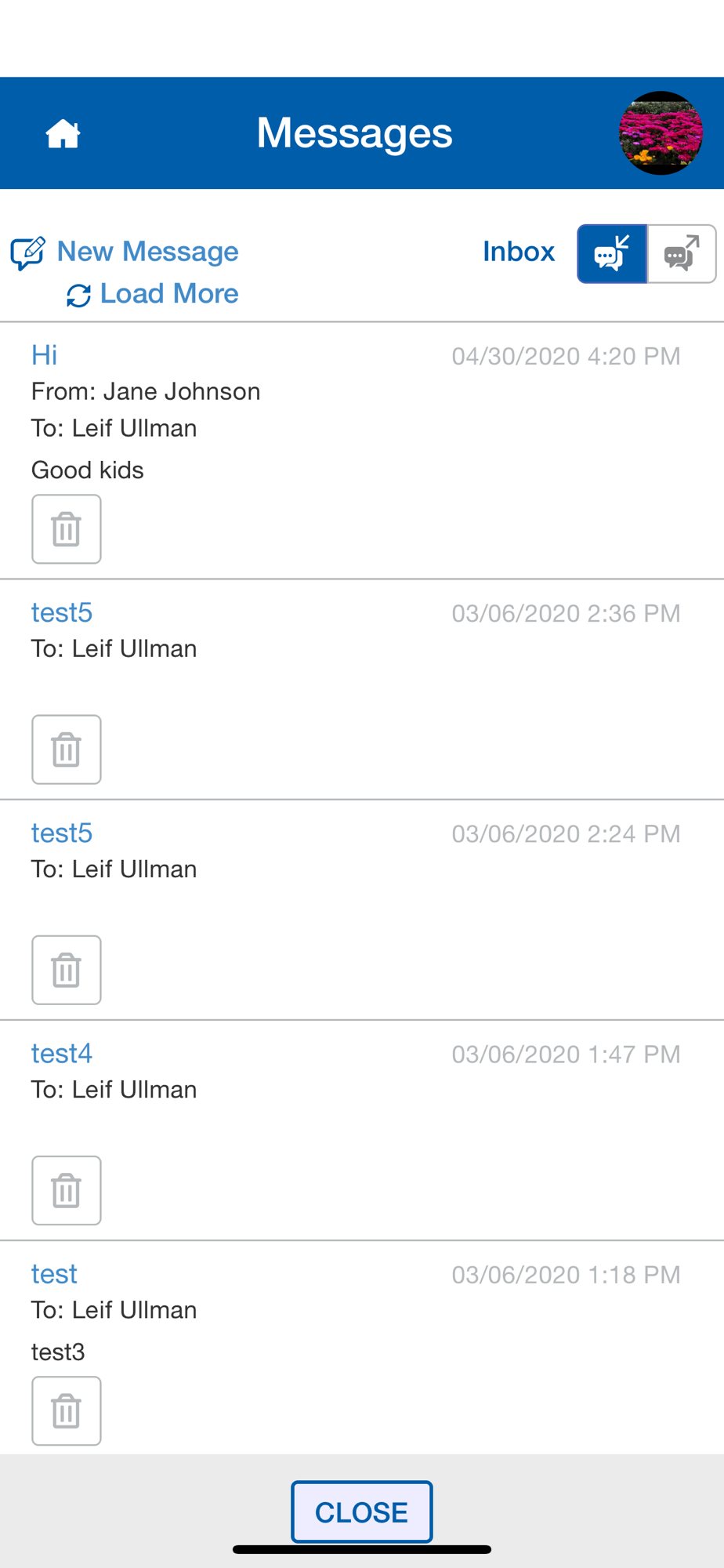Open the test5 message sent at 2:36 PM

[x=62, y=612]
